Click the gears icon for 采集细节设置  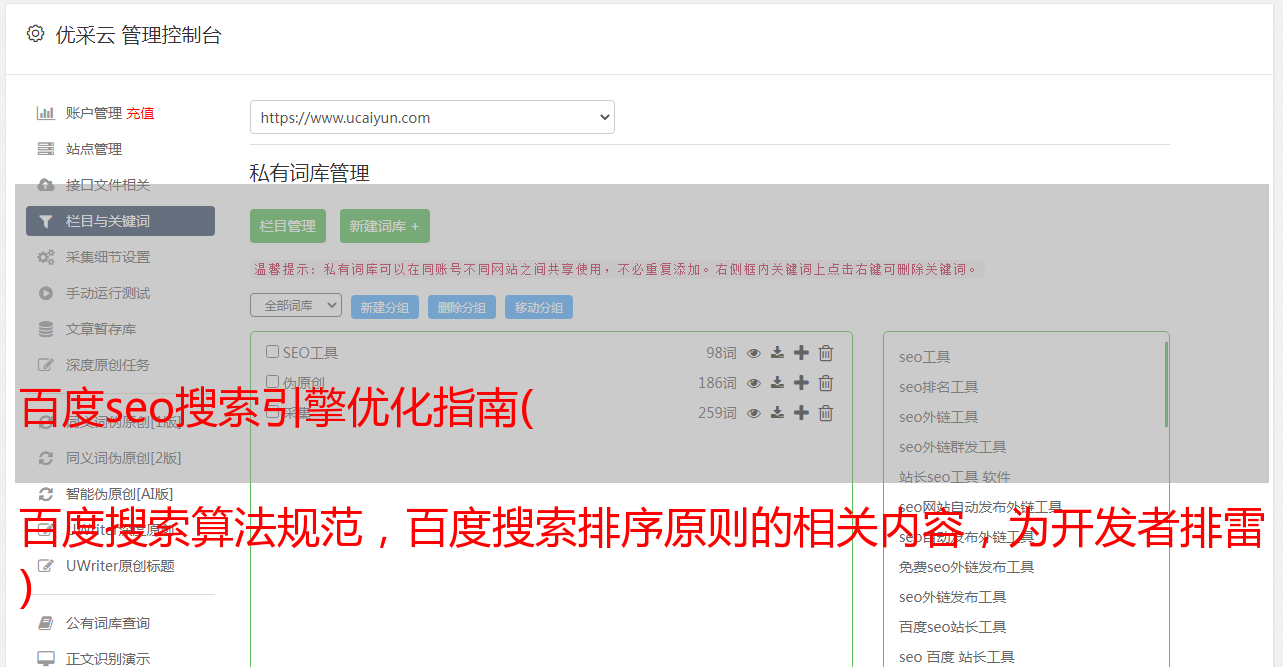45,257
